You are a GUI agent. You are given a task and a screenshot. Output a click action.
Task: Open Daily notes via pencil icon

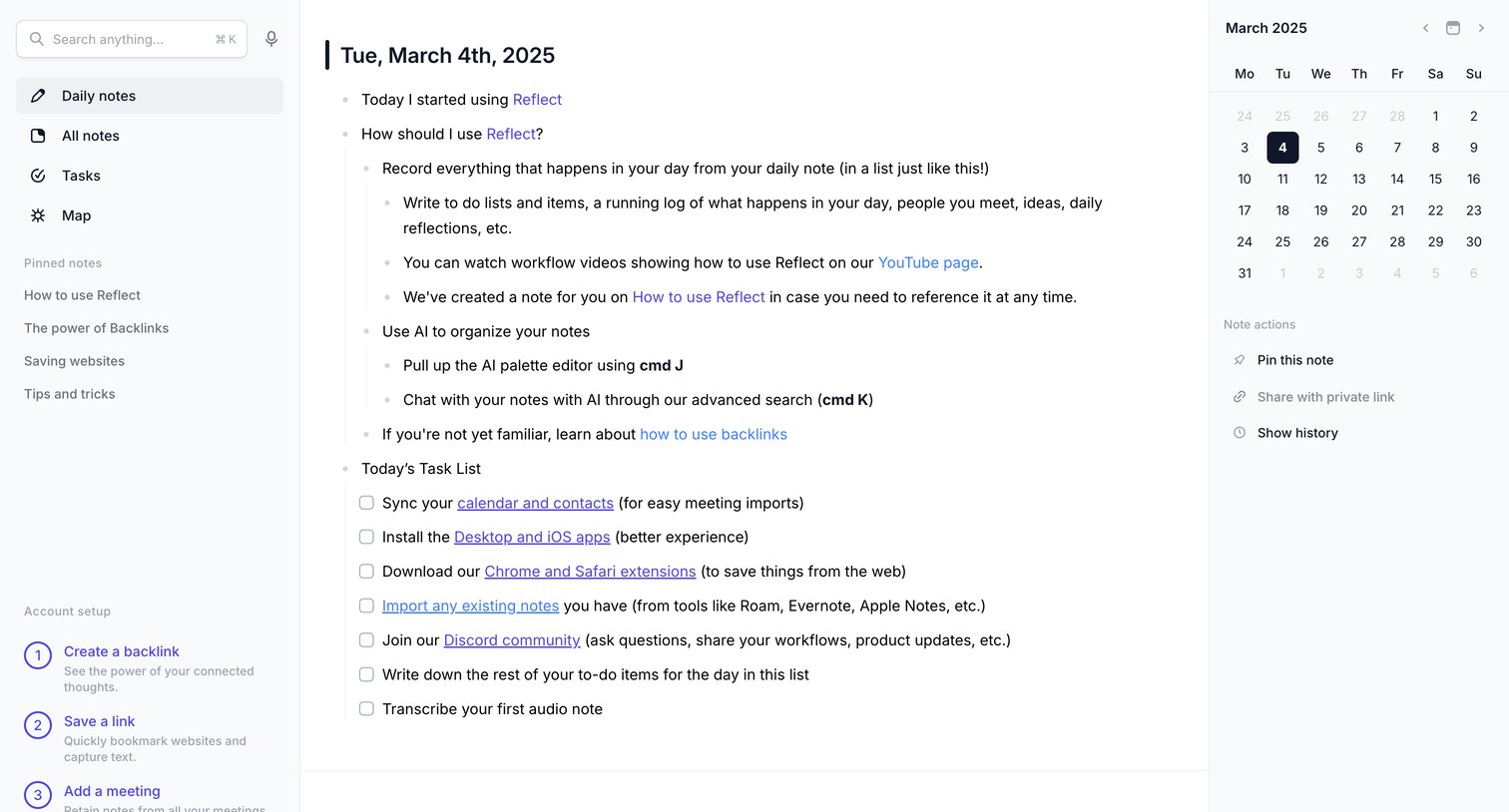pyautogui.click(x=38, y=96)
